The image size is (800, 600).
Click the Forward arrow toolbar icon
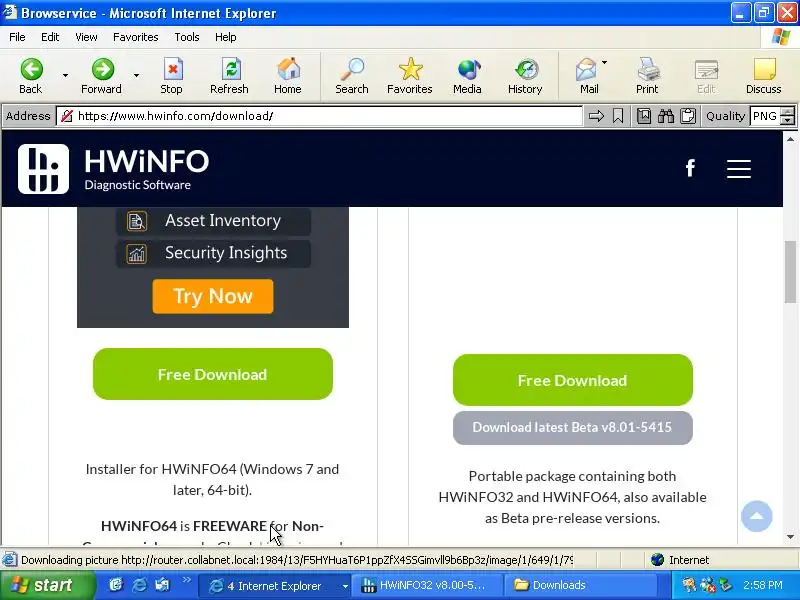(103, 69)
